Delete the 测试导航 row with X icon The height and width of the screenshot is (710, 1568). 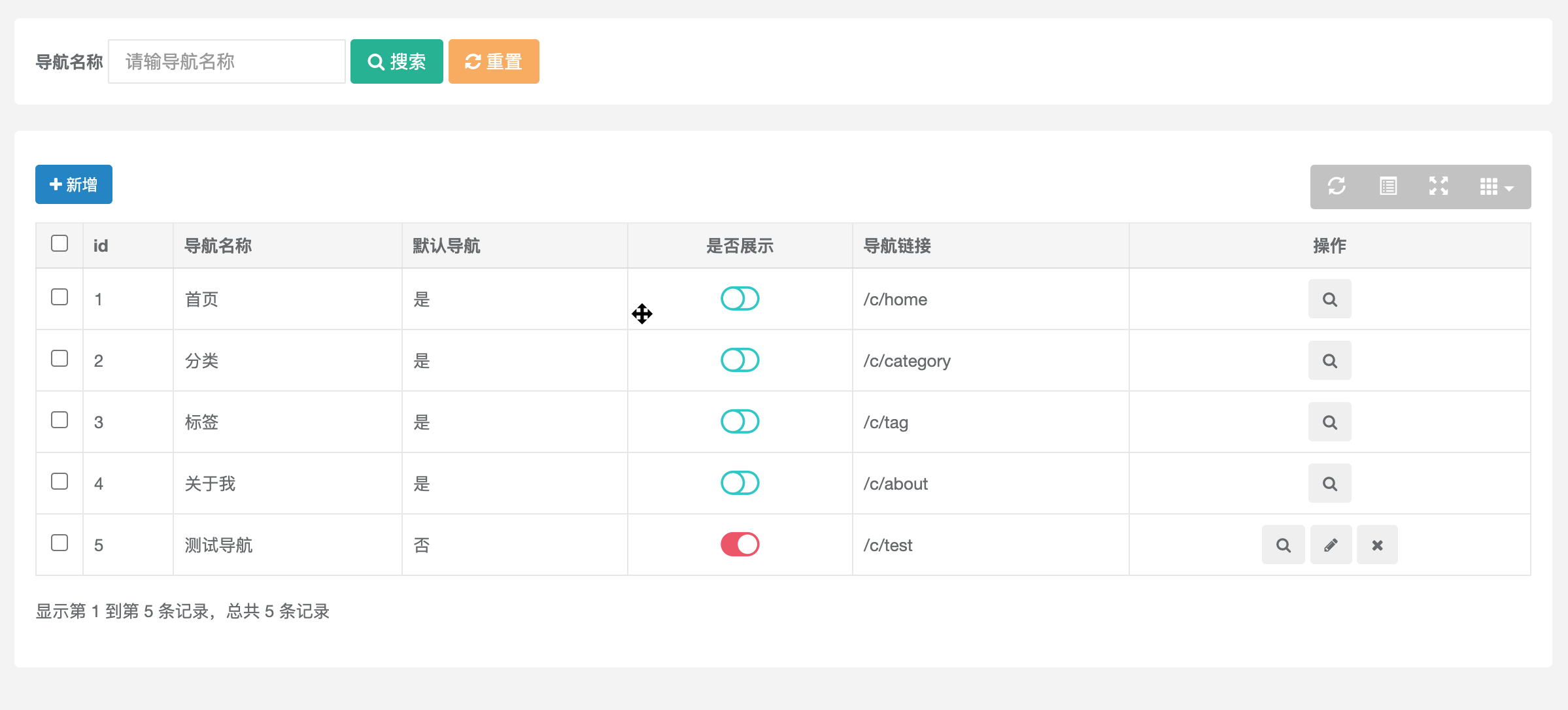[1377, 545]
